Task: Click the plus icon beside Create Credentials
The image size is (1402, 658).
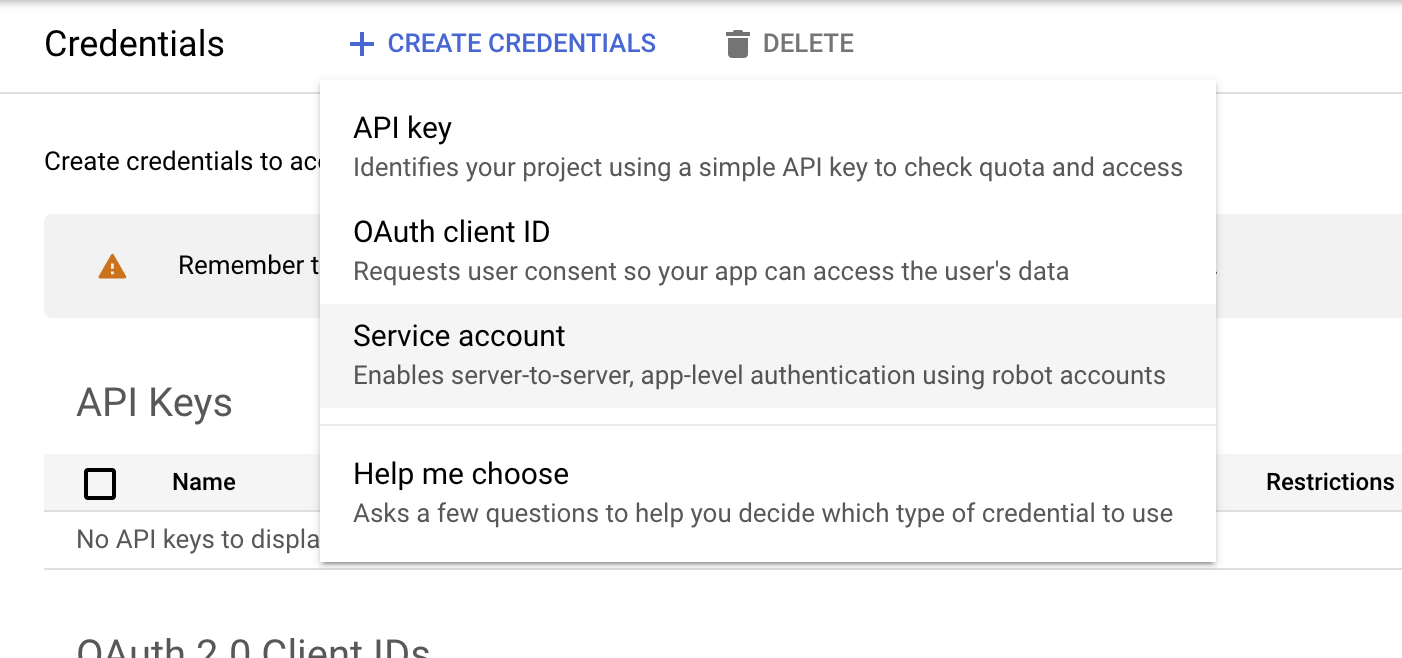Action: coord(361,44)
